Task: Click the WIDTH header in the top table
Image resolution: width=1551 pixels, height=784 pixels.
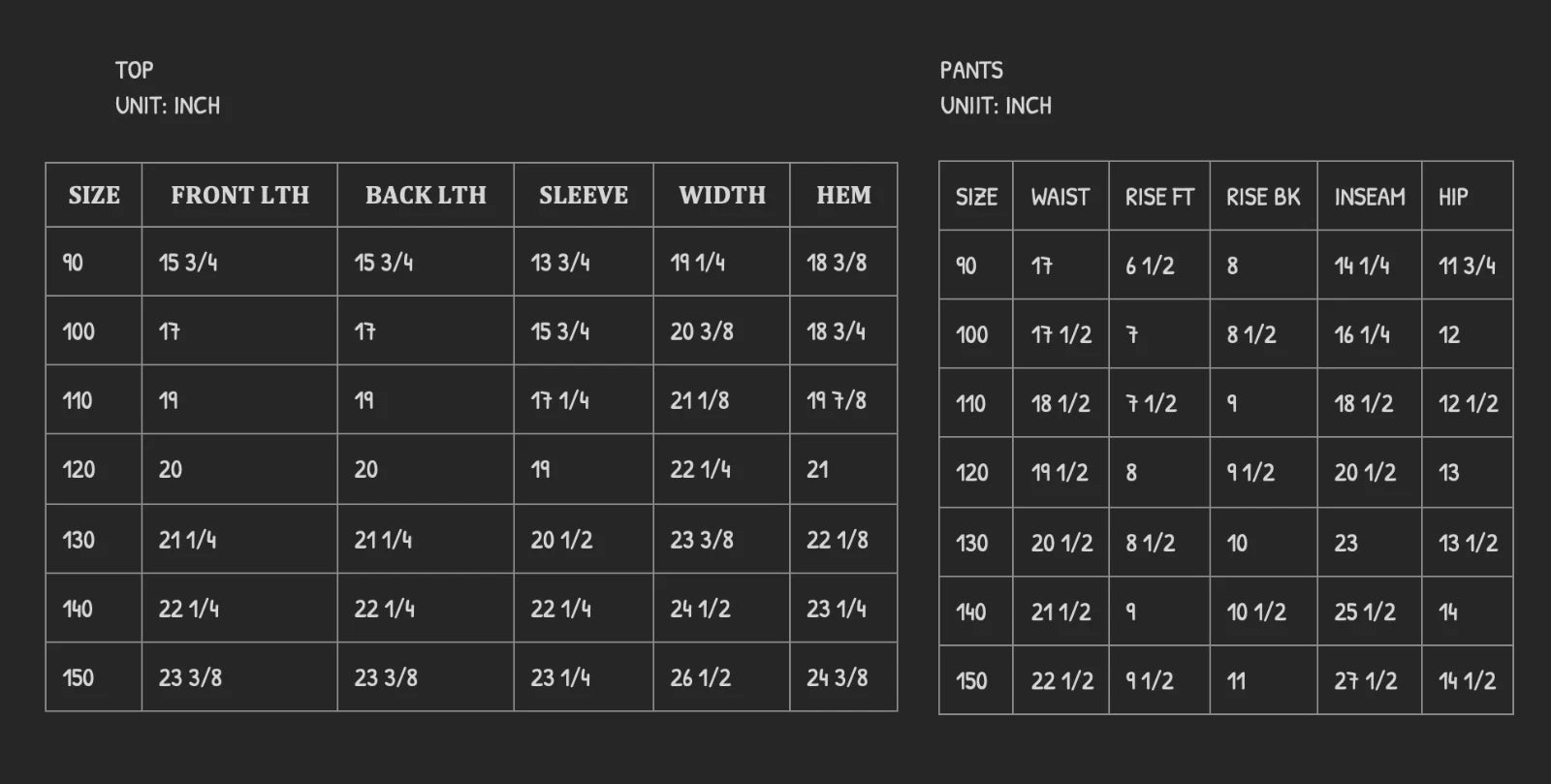Action: (722, 196)
